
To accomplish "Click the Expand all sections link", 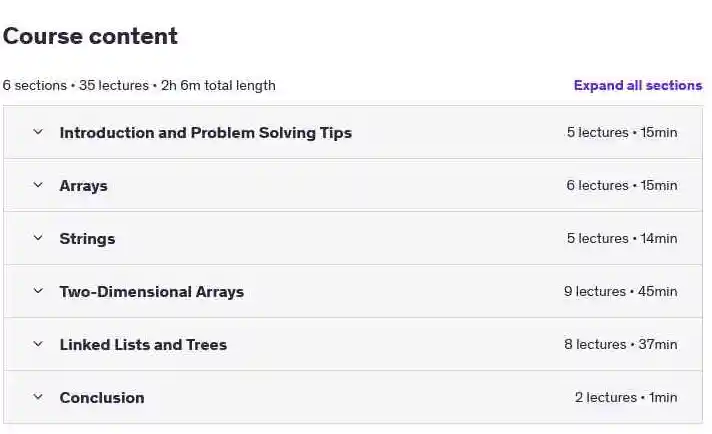I will click(638, 85).
